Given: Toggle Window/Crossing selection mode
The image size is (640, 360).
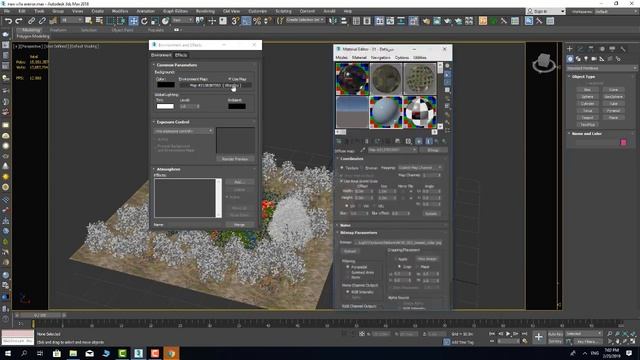Looking at the screenshot, I should (122, 21).
